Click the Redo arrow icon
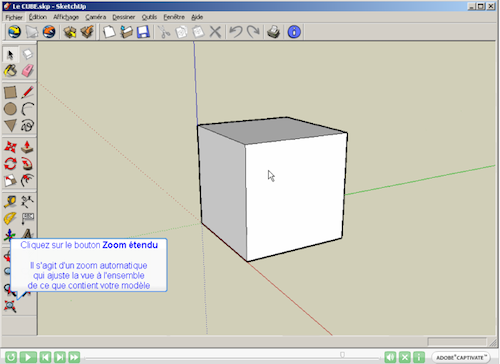The image size is (500, 364). (x=253, y=32)
